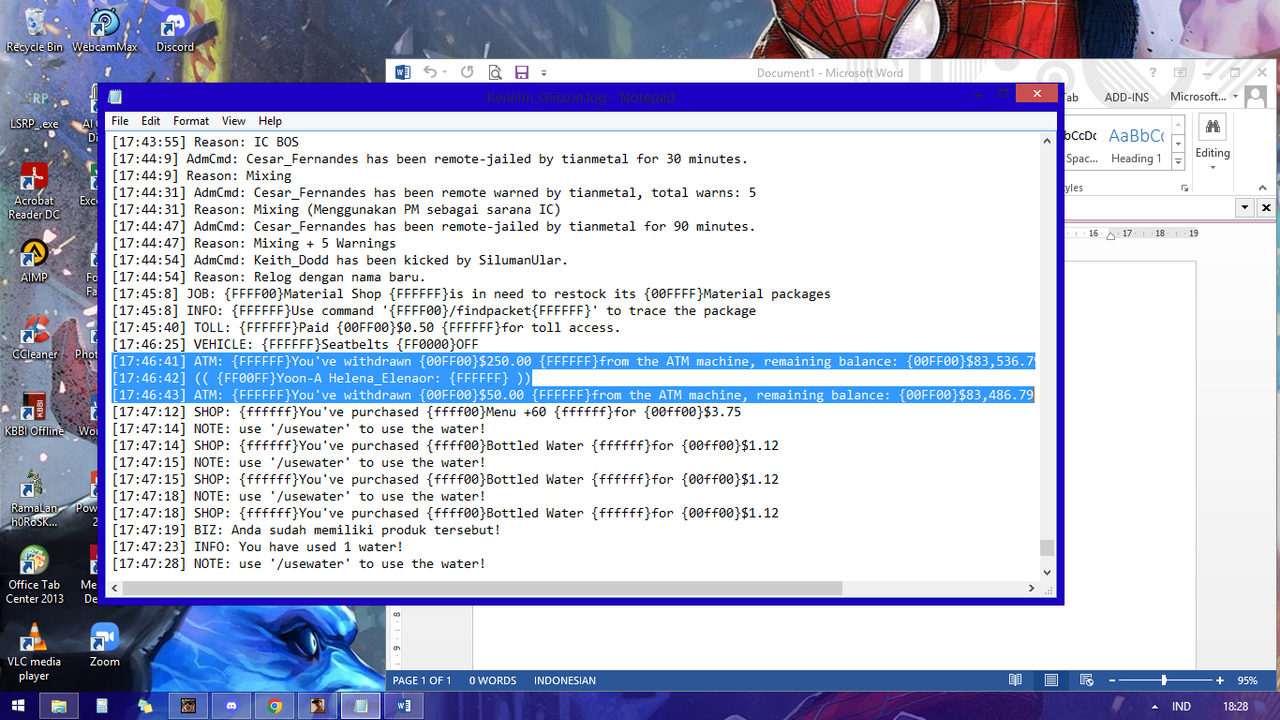Open WebcamMax desktop icon
This screenshot has height=720, width=1280.
click(104, 30)
